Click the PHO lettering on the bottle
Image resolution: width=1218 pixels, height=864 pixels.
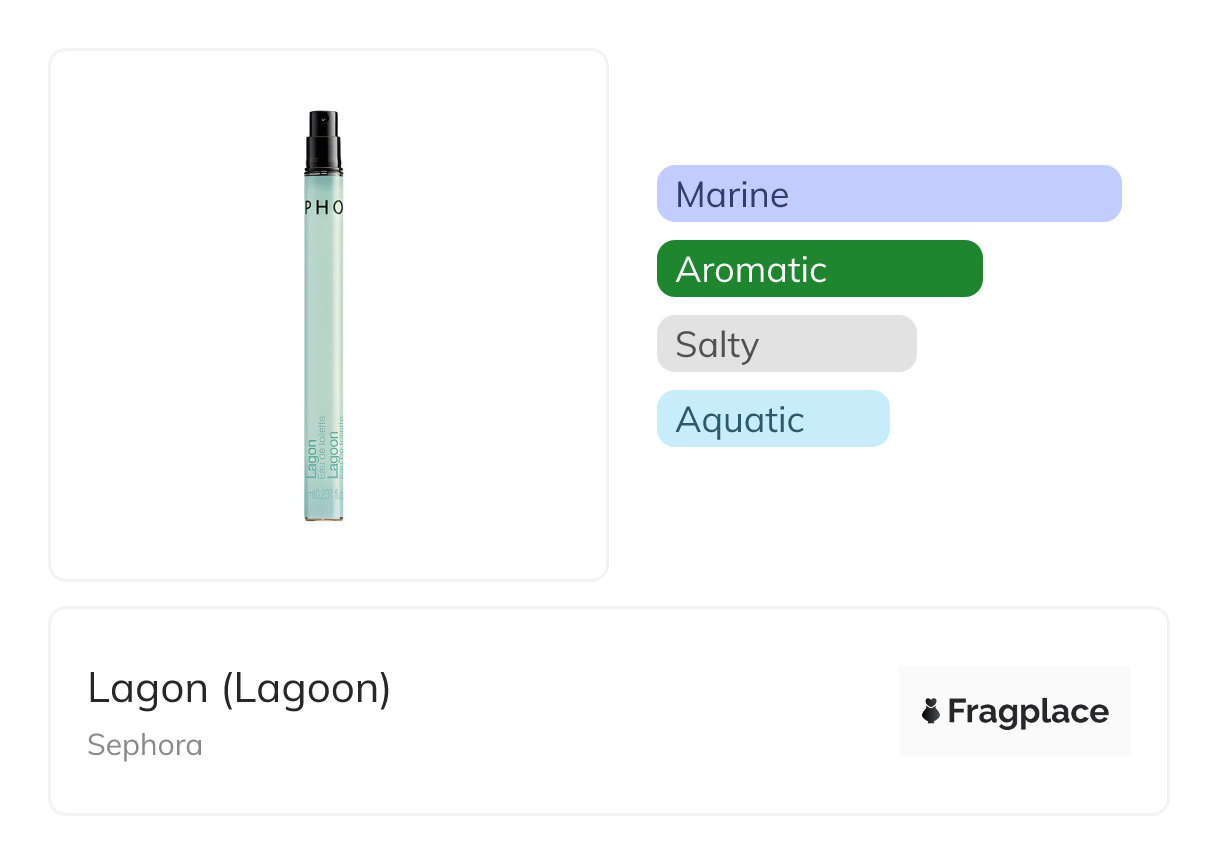(324, 207)
